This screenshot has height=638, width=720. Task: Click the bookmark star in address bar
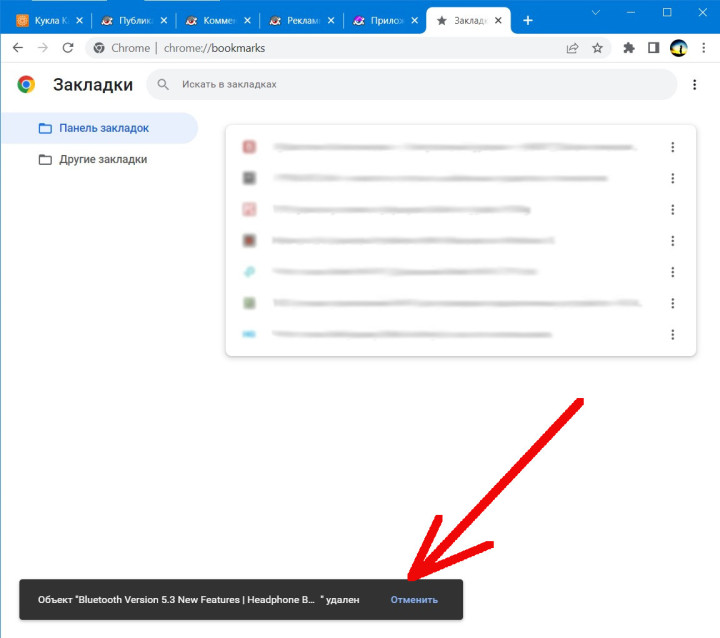597,48
